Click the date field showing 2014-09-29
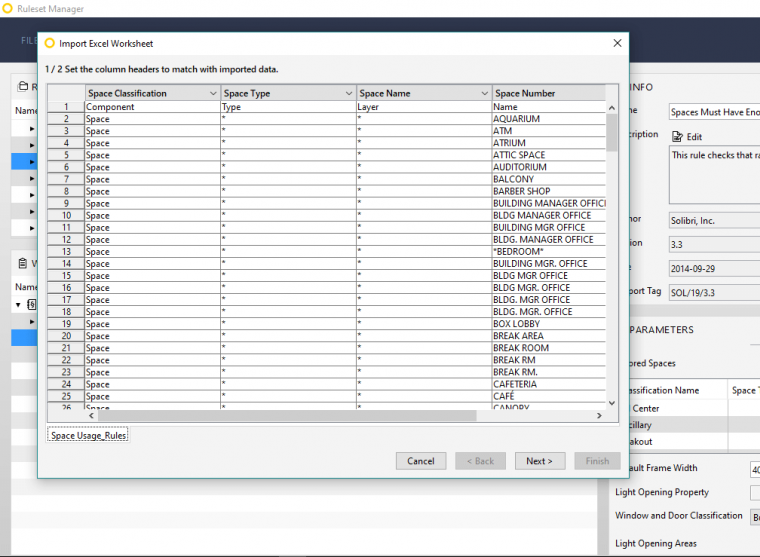This screenshot has height=557, width=760. tap(714, 269)
